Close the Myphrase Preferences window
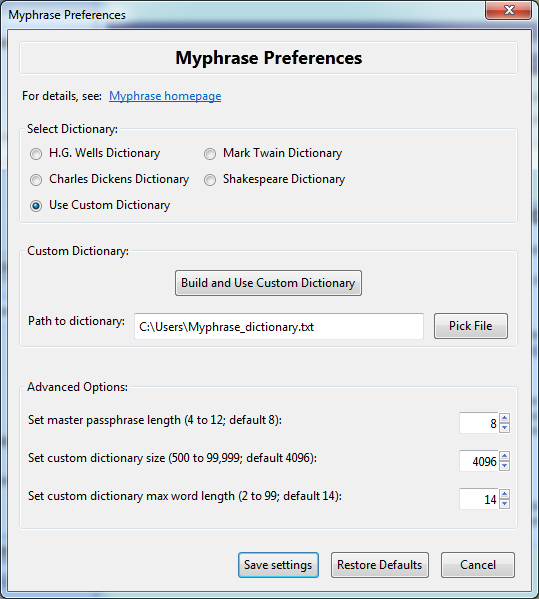Image resolution: width=539 pixels, height=599 pixels. 508,10
